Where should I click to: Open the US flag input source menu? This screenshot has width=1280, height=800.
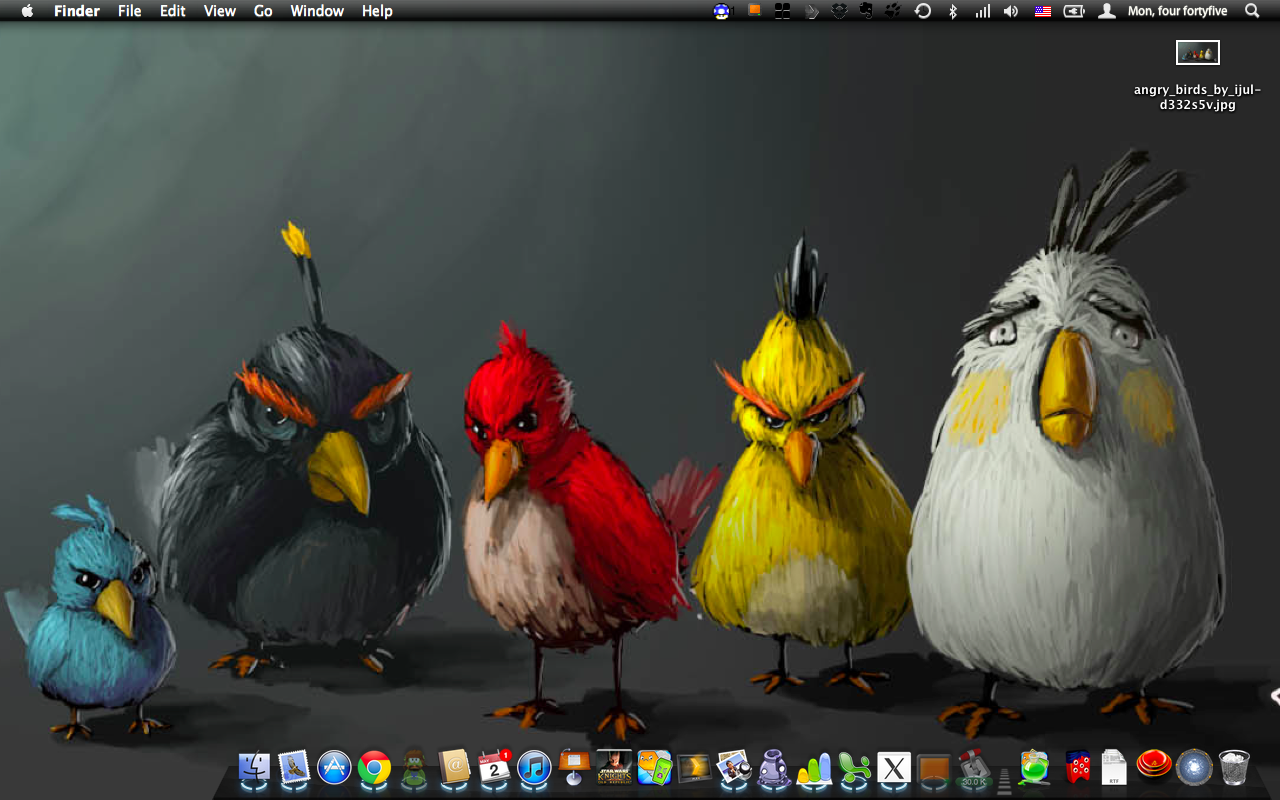point(1043,11)
